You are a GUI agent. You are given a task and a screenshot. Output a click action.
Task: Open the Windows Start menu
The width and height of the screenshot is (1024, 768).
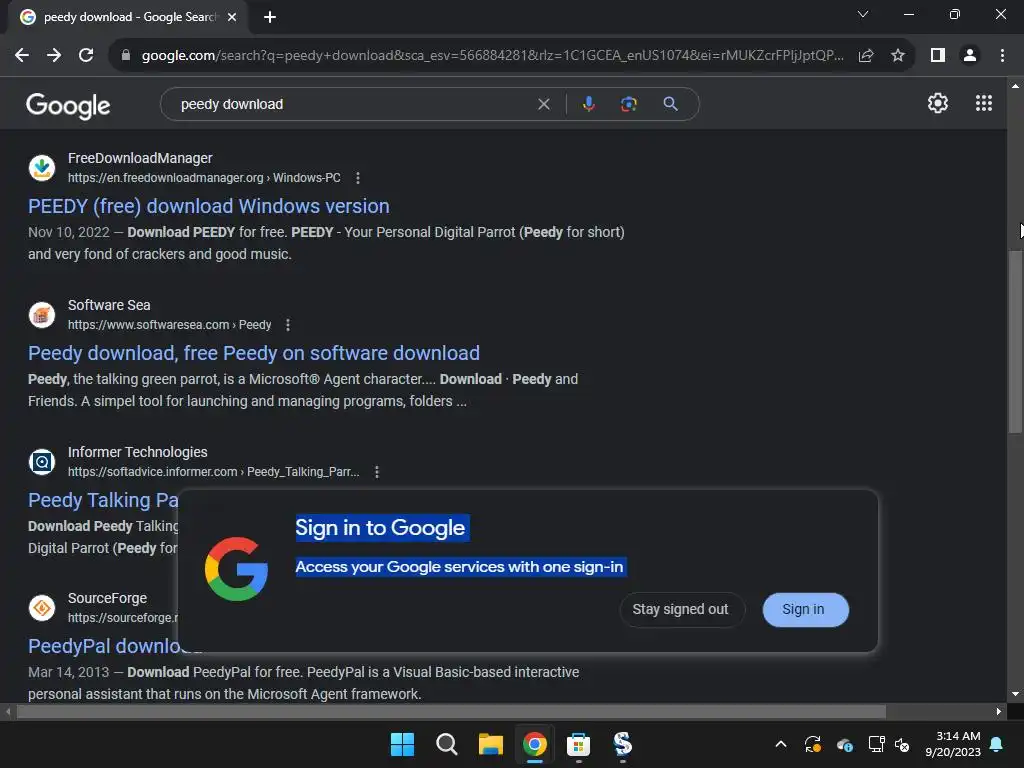402,744
